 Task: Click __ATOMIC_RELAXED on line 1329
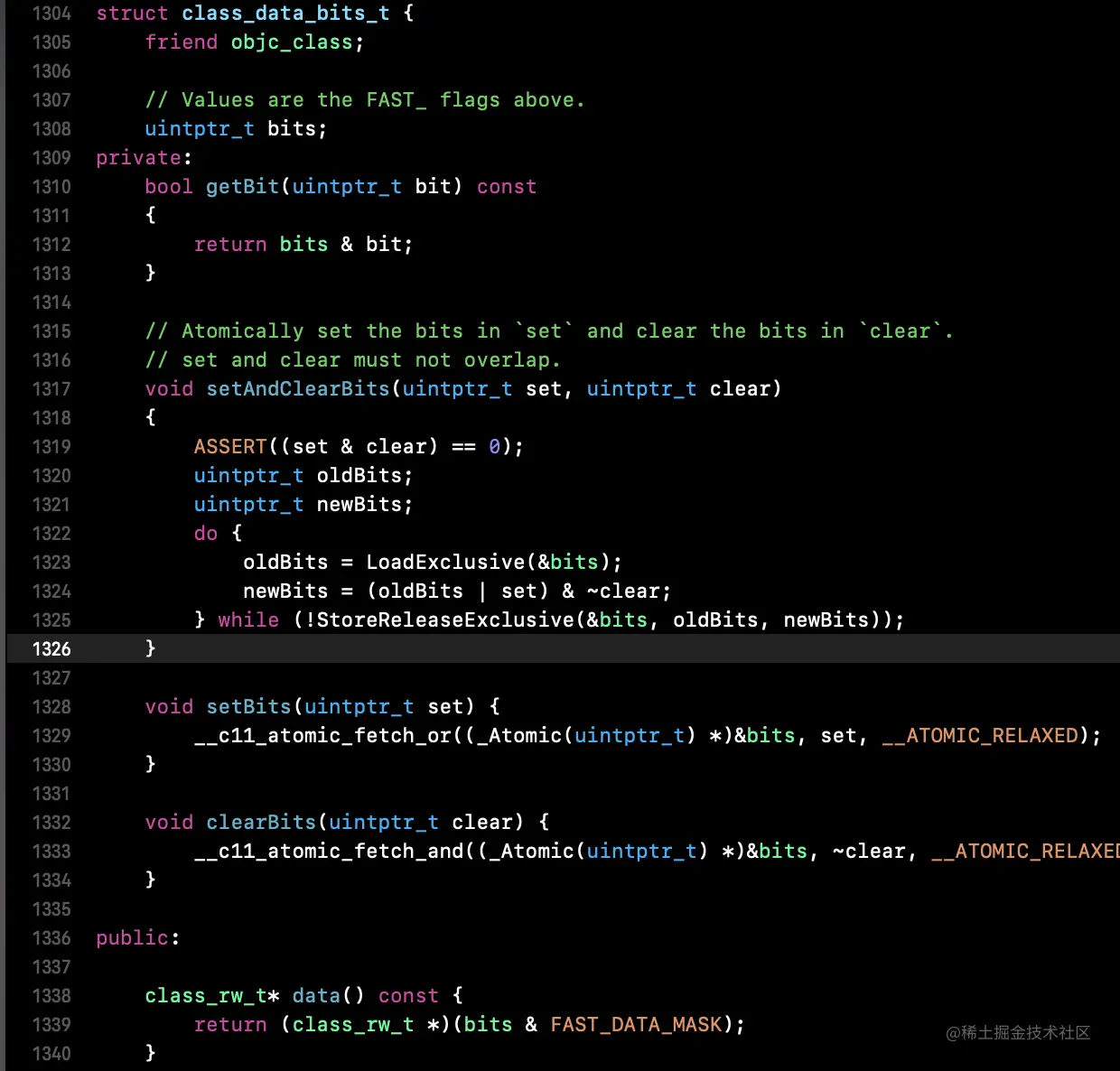point(980,736)
